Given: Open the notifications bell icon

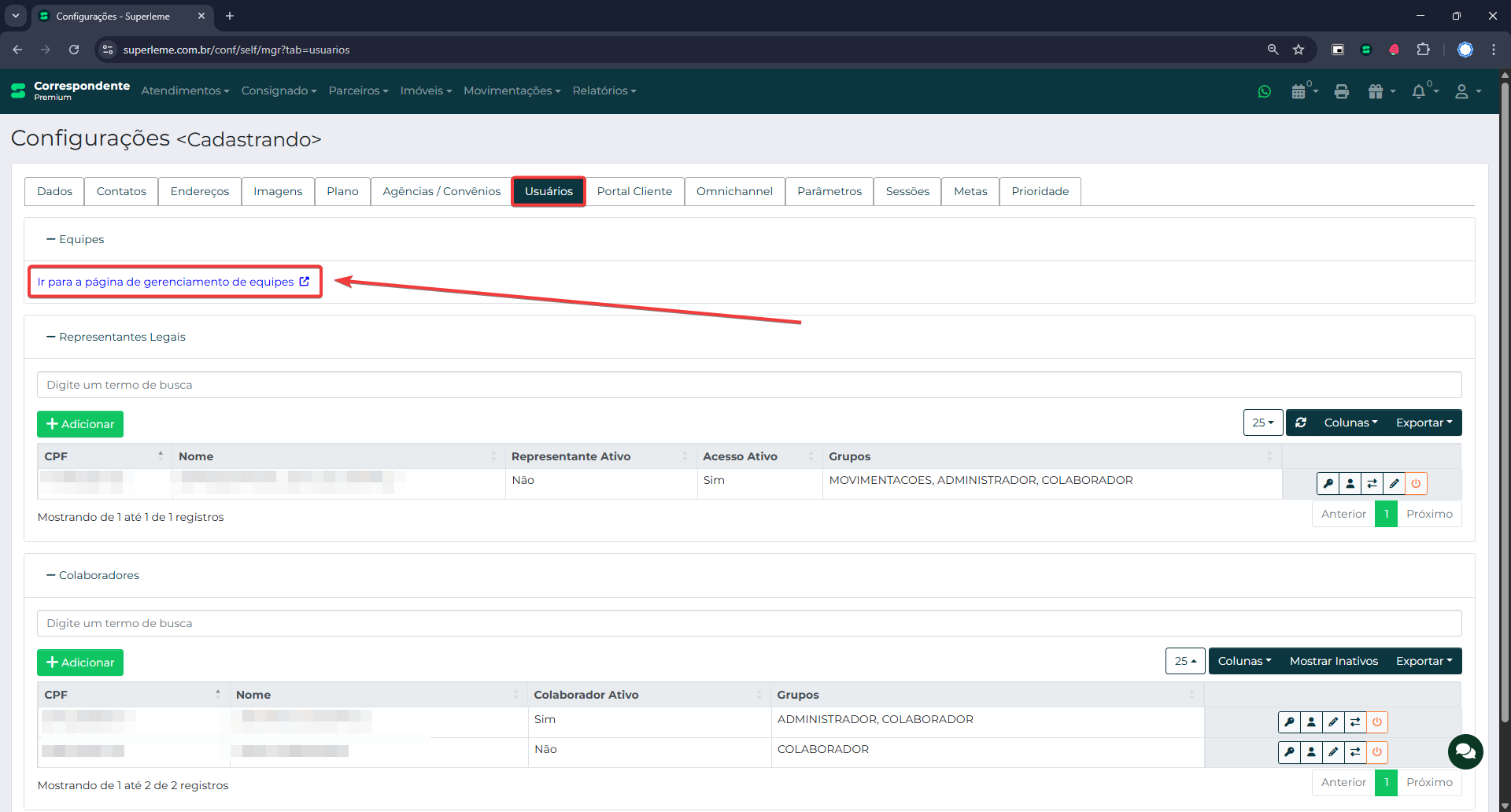Looking at the screenshot, I should click(x=1419, y=91).
